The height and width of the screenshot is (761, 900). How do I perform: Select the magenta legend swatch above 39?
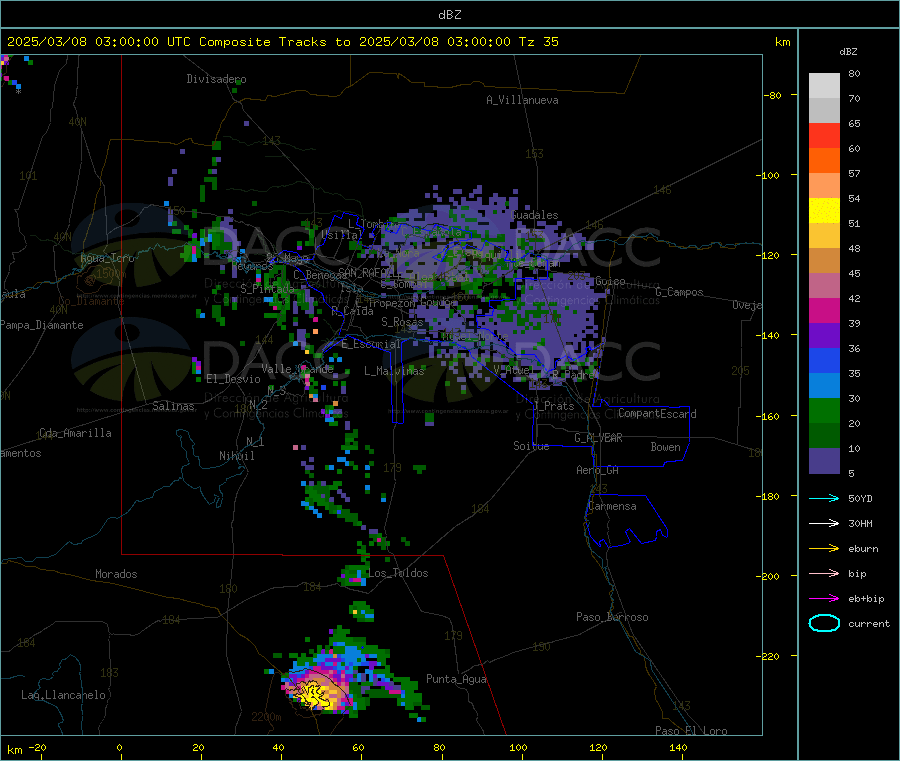[824, 310]
